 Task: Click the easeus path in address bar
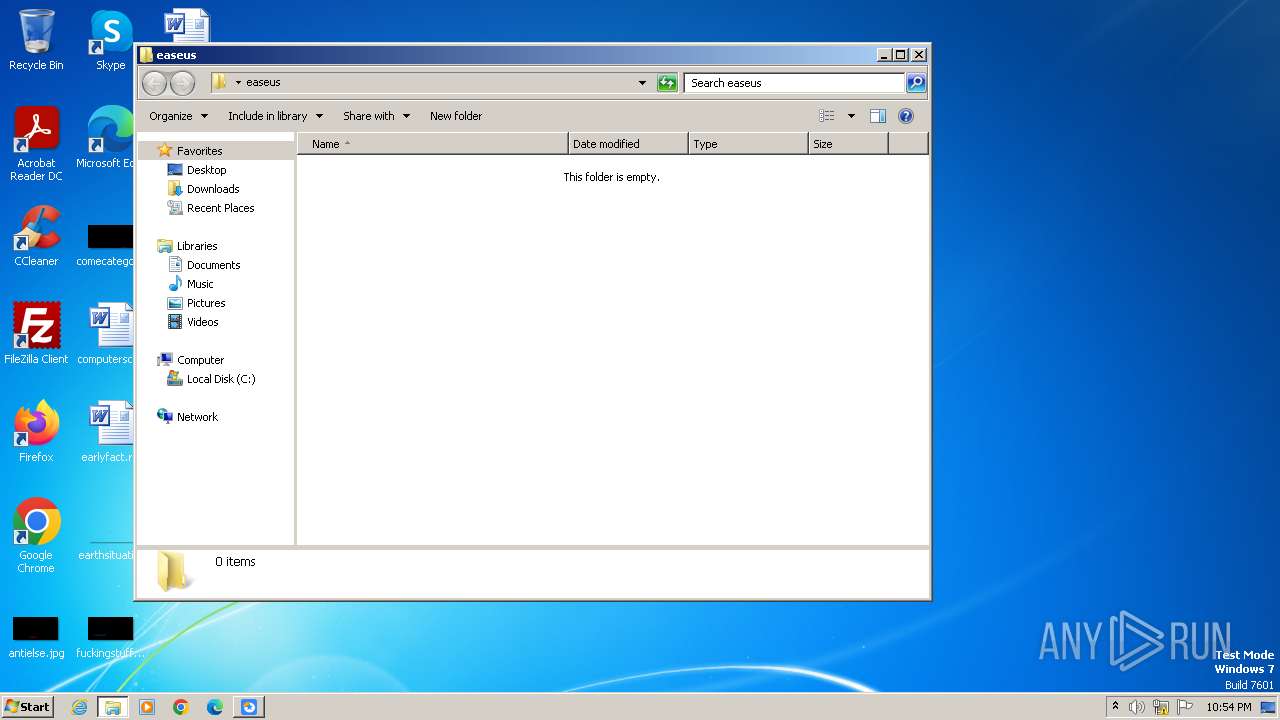pyautogui.click(x=263, y=82)
